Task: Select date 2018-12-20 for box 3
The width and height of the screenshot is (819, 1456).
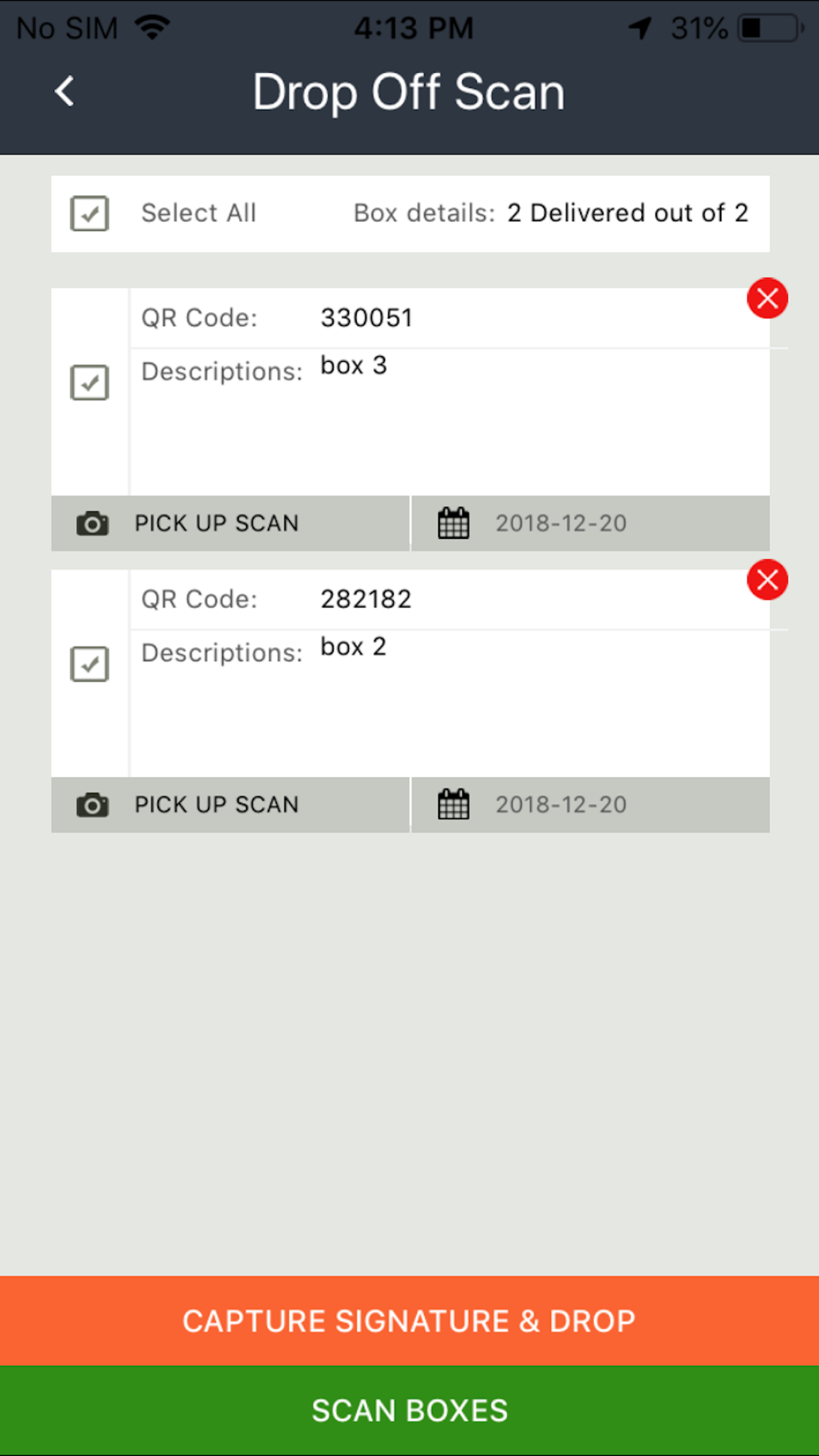Action: coord(561,523)
